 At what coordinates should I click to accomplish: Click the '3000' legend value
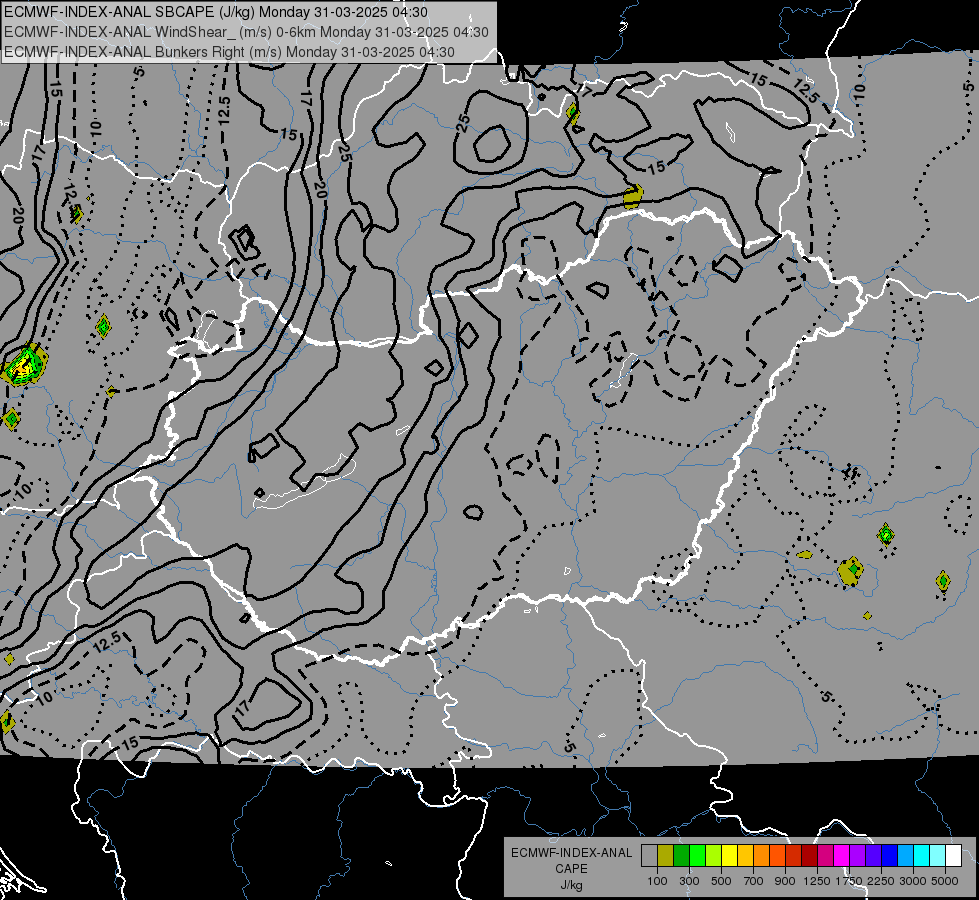click(912, 881)
